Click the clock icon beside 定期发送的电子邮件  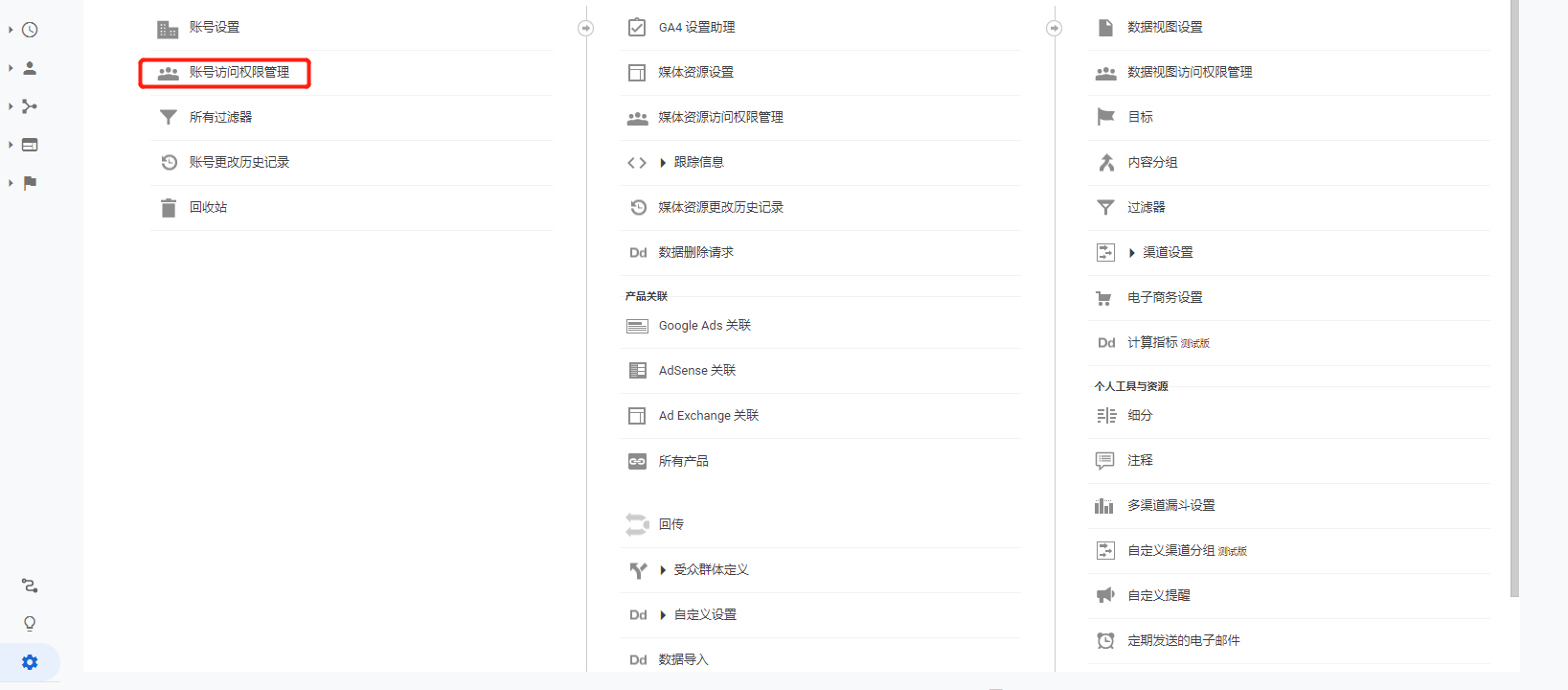tap(1105, 640)
